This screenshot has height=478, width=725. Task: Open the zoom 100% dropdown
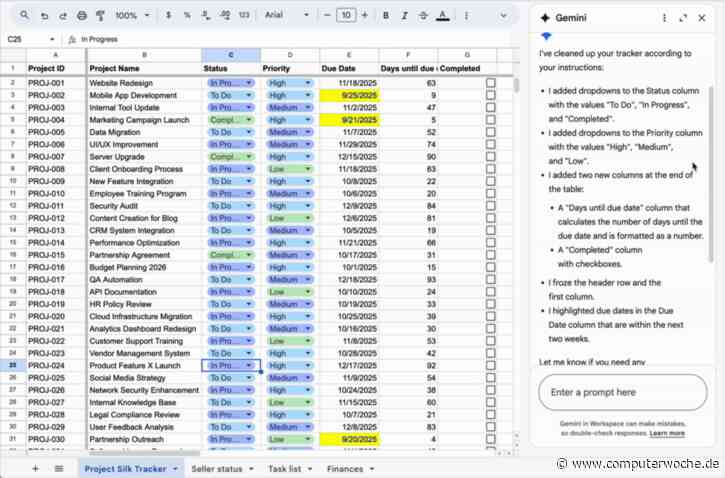(x=133, y=16)
